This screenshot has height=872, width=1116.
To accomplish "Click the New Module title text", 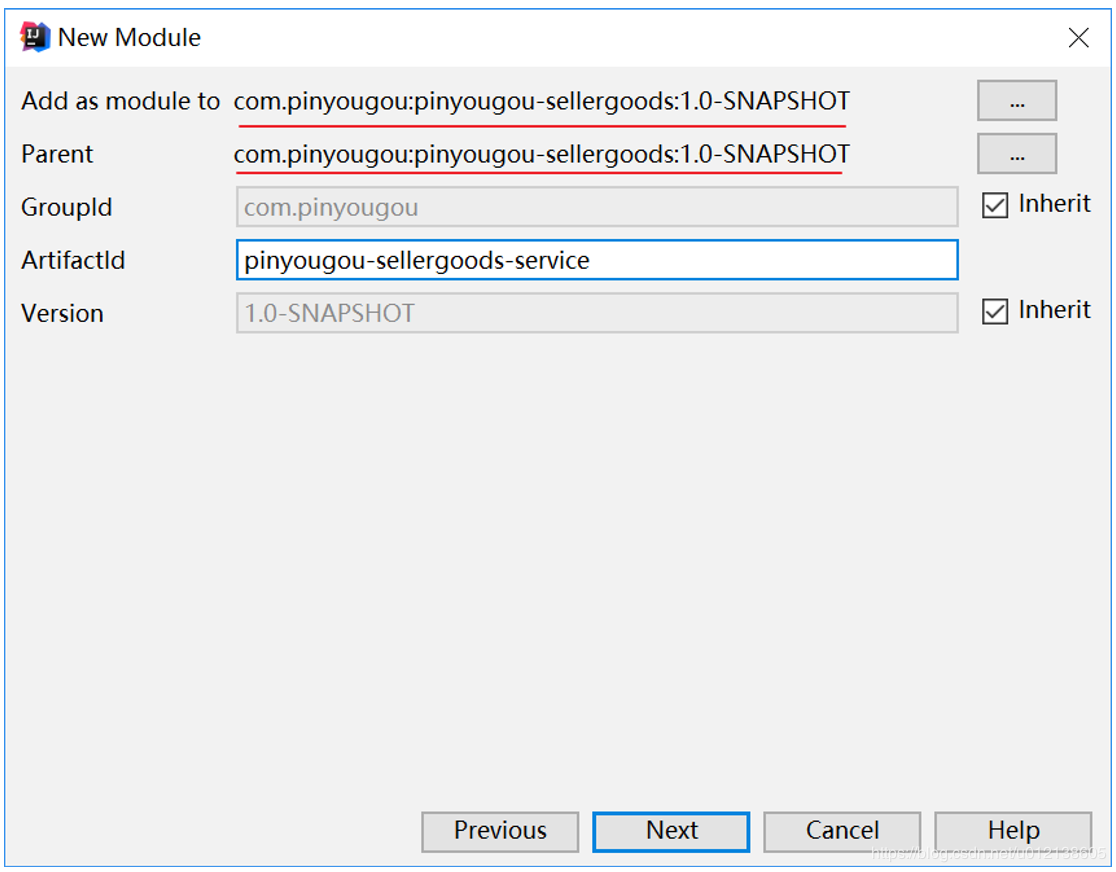I will coord(130,38).
